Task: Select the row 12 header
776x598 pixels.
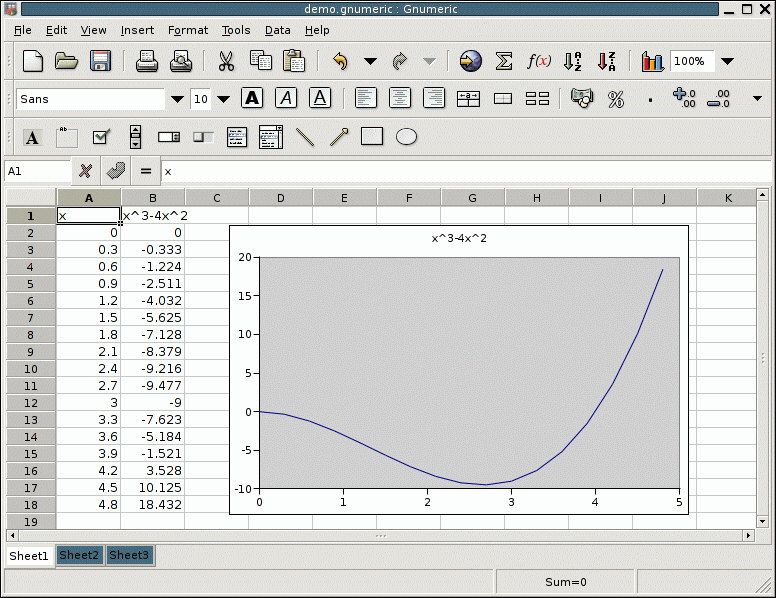Action: coord(31,402)
